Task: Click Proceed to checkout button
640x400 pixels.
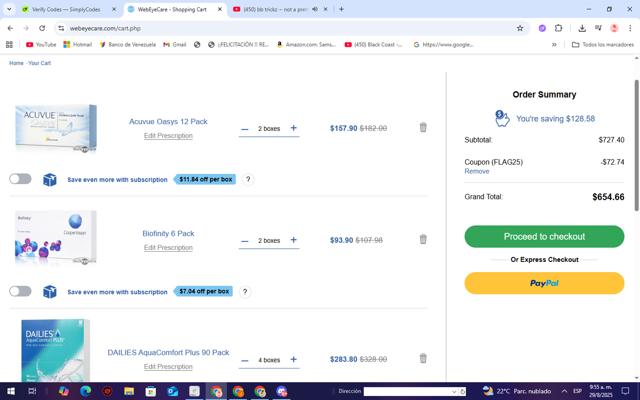Action: pyautogui.click(x=544, y=236)
